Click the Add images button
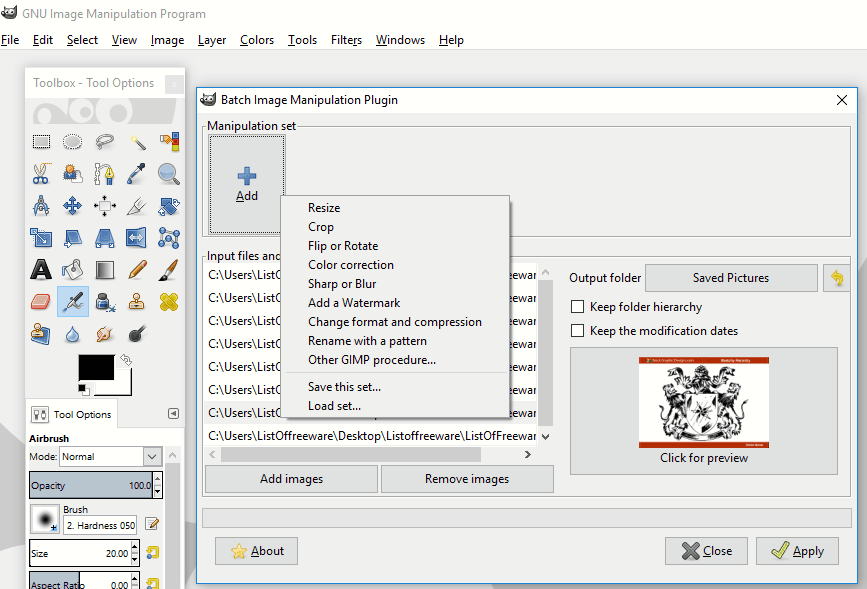Viewport: 867px width, 589px height. (x=291, y=479)
